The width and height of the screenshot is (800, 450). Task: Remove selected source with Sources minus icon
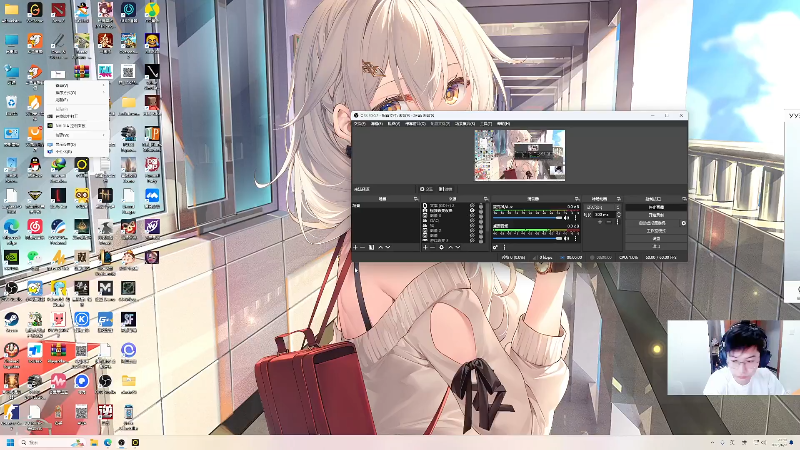click(x=432, y=247)
